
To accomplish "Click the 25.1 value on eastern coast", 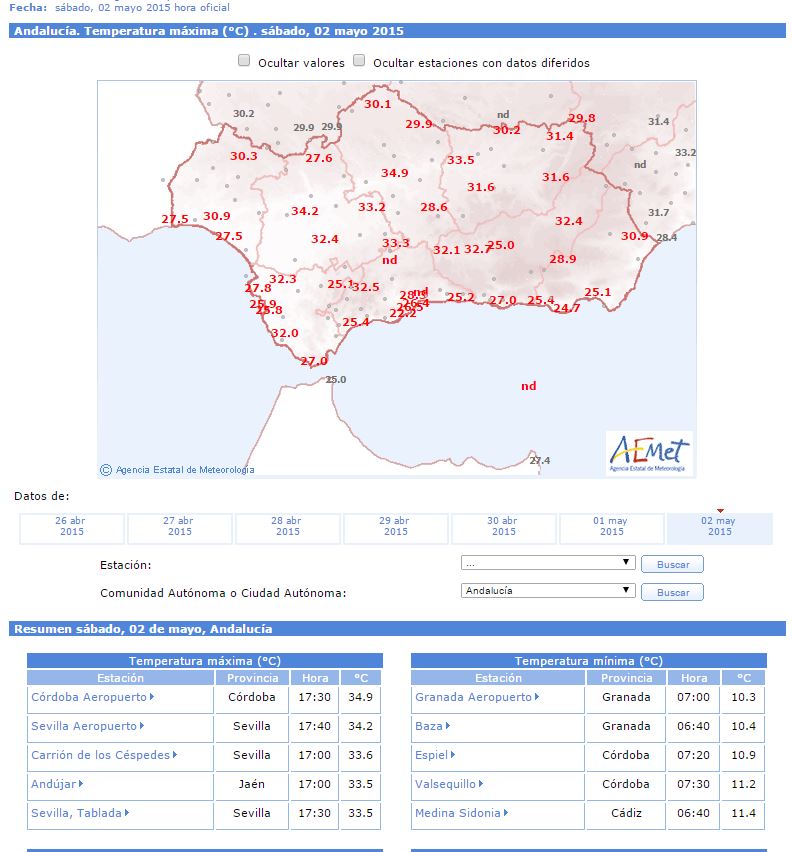I will point(598,292).
